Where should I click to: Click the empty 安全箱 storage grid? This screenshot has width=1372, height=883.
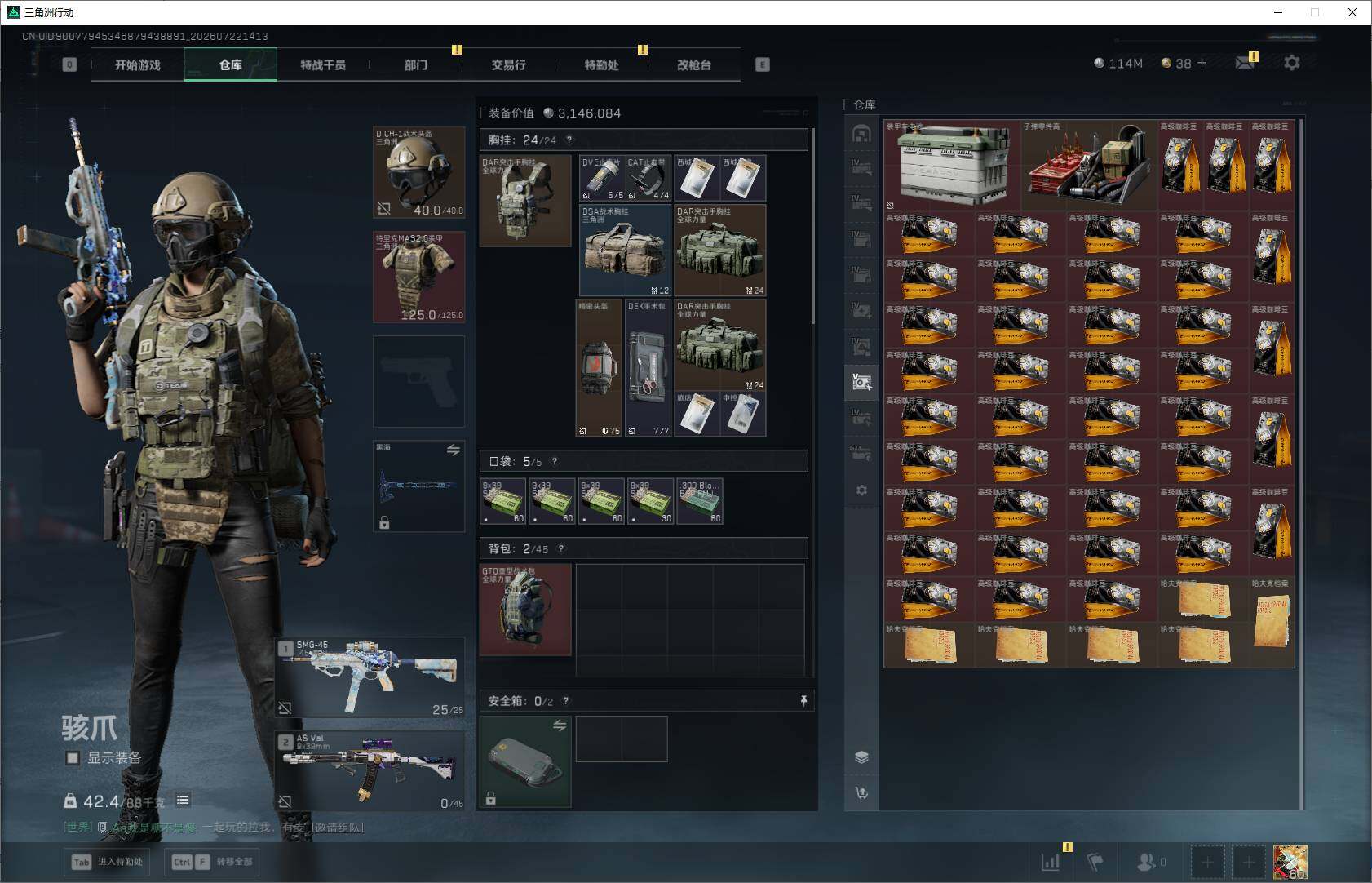[x=622, y=739]
